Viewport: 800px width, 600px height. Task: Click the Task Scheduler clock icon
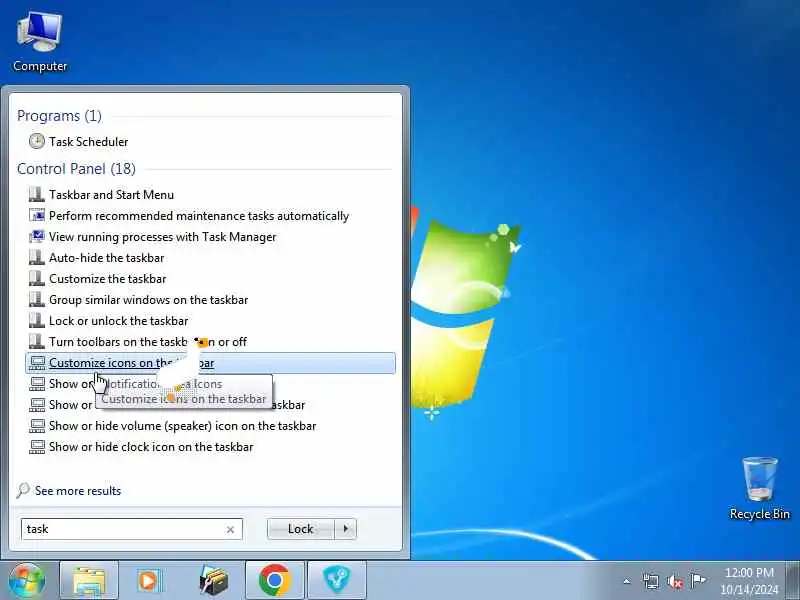pyautogui.click(x=37, y=141)
